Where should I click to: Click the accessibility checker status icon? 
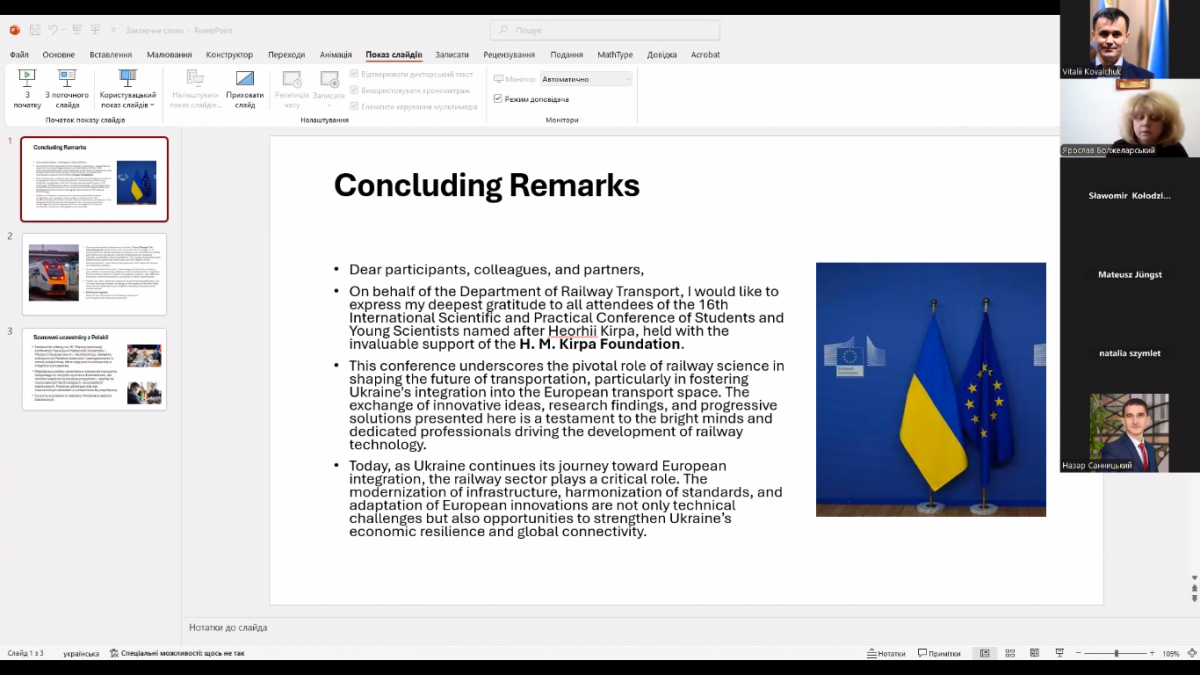coord(114,653)
